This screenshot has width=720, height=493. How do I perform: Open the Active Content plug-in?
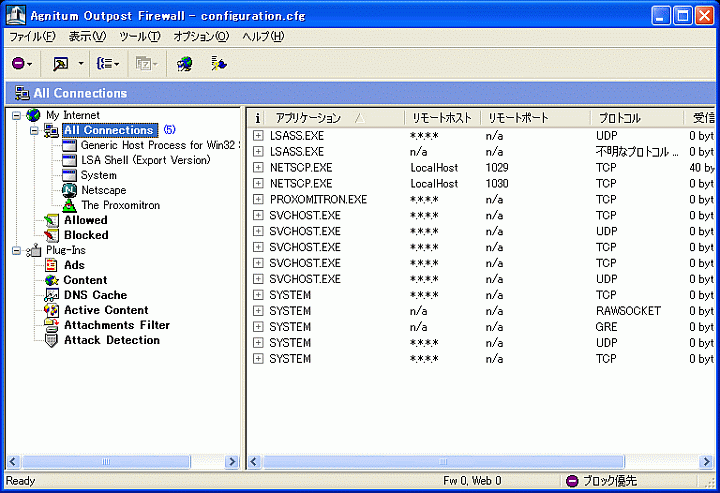106,310
